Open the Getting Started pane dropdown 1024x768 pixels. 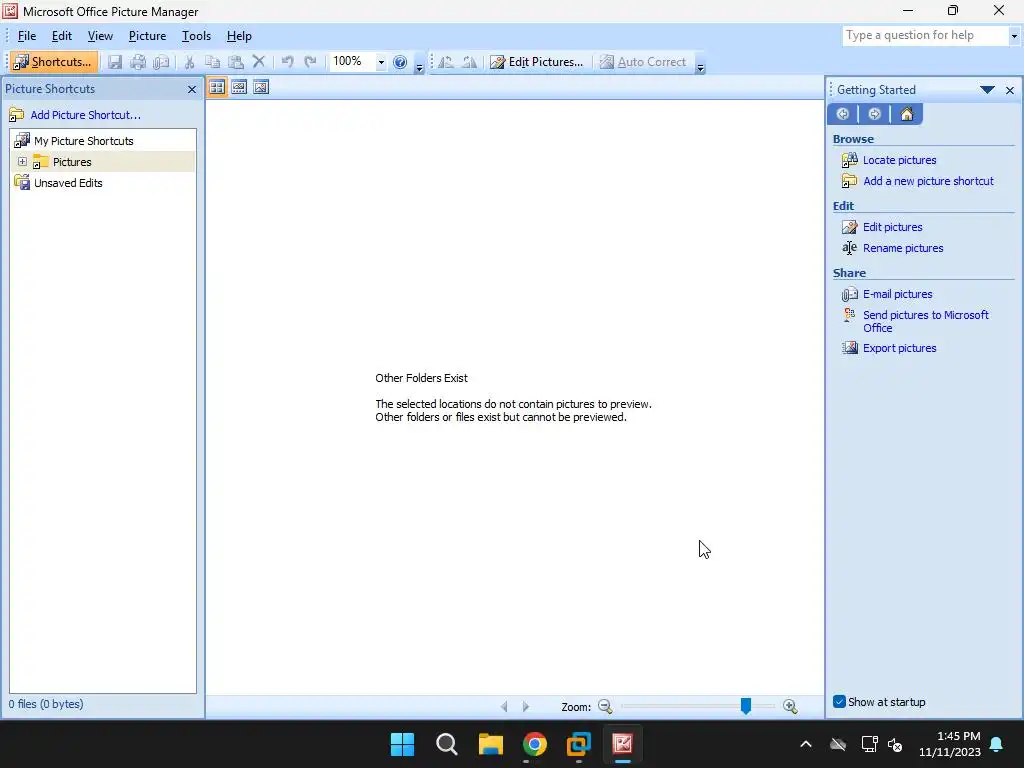point(987,89)
